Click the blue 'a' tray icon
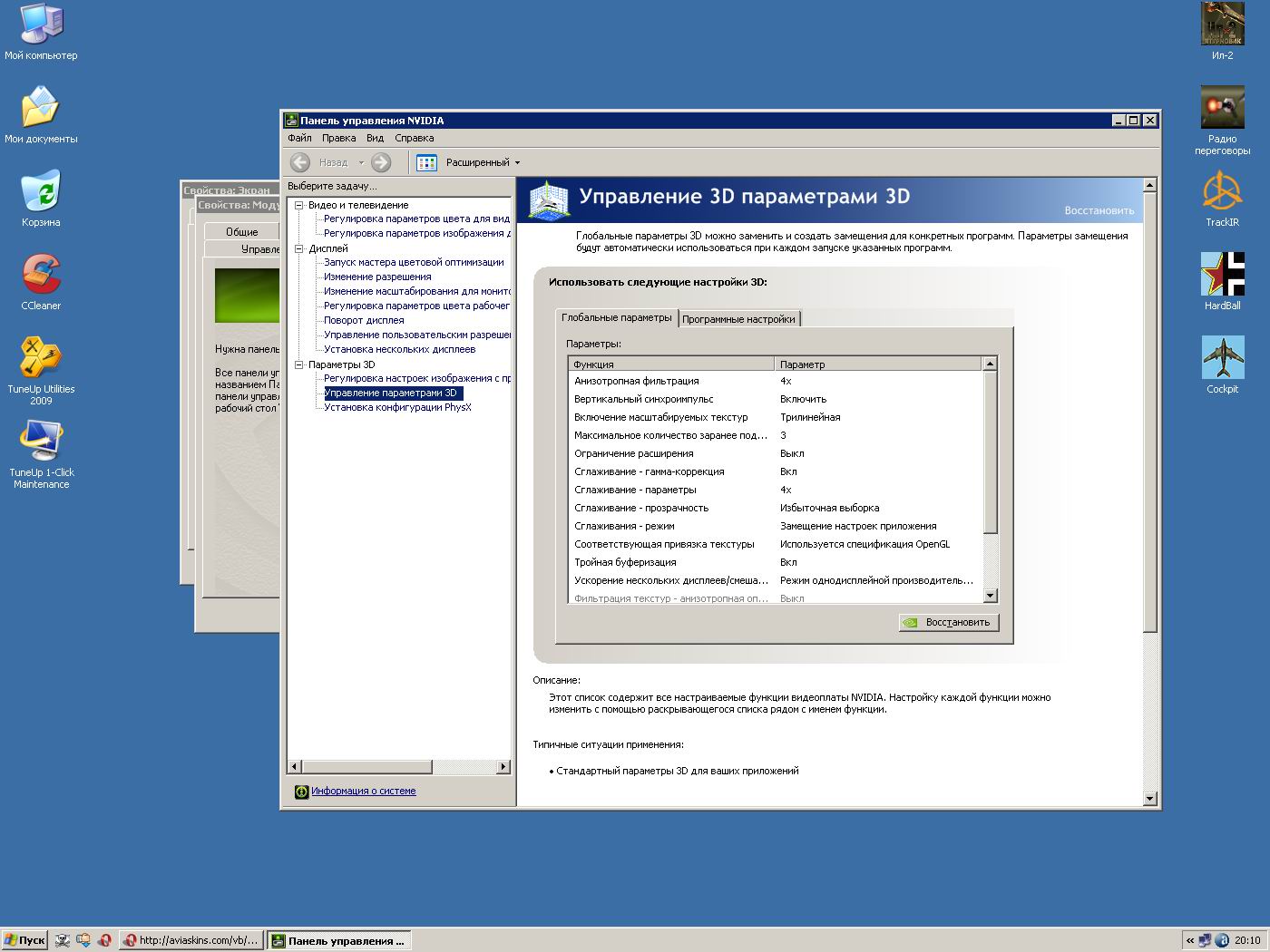Screen dimensions: 1270x952 click(1221, 940)
